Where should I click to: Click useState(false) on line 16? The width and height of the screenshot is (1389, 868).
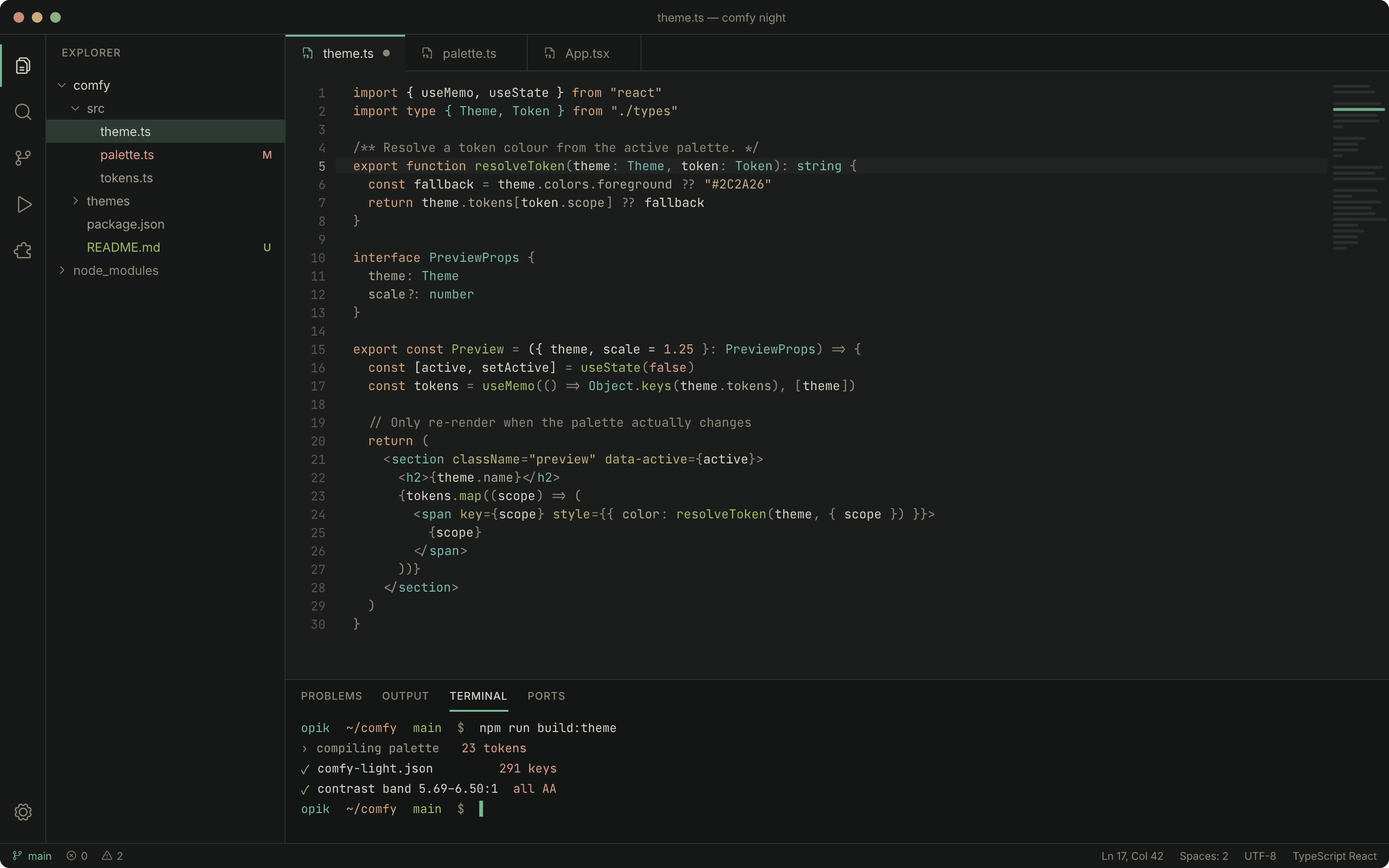637,367
